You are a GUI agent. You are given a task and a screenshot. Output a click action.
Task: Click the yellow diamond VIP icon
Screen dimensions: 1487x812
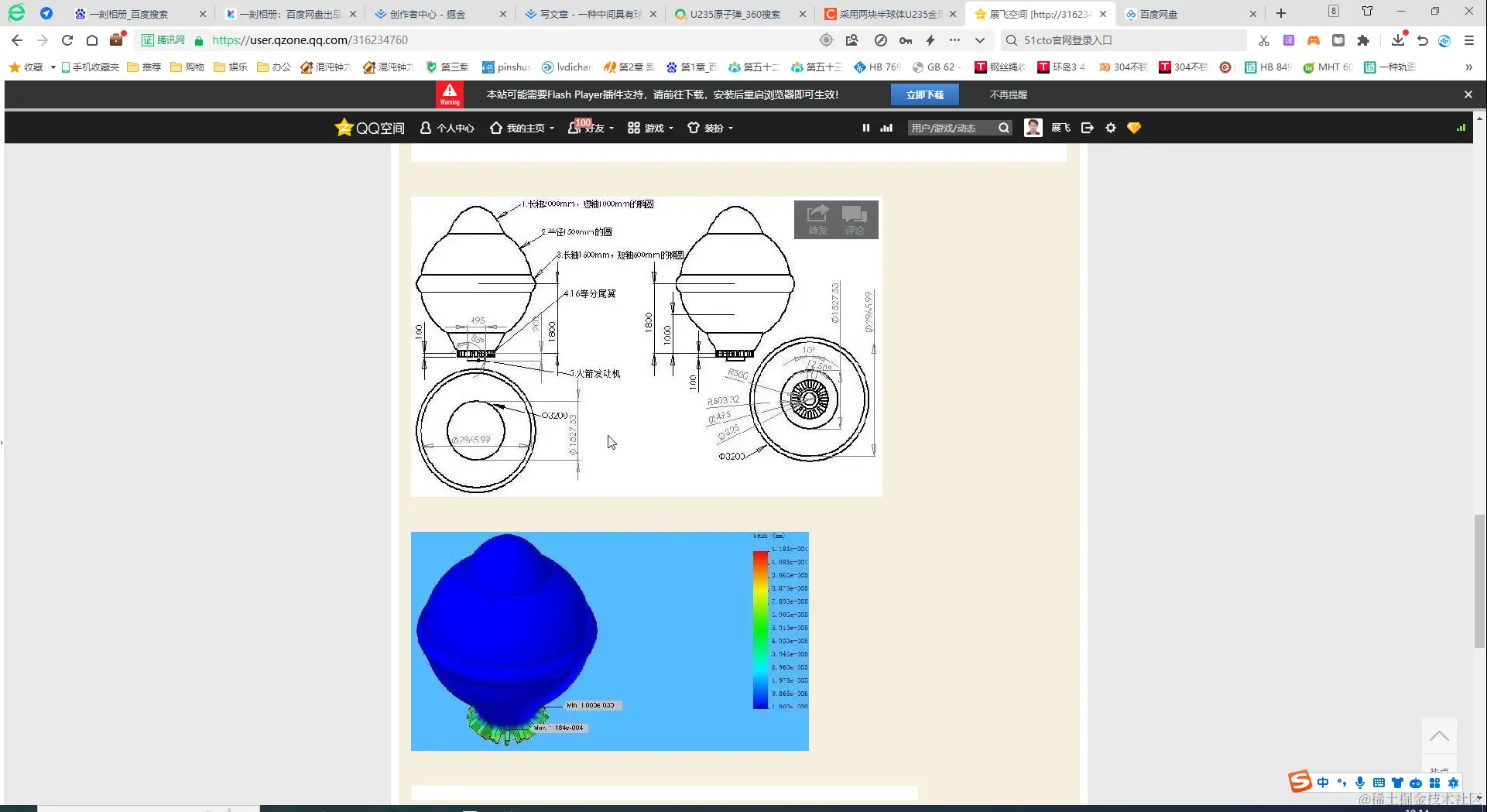[x=1134, y=128]
